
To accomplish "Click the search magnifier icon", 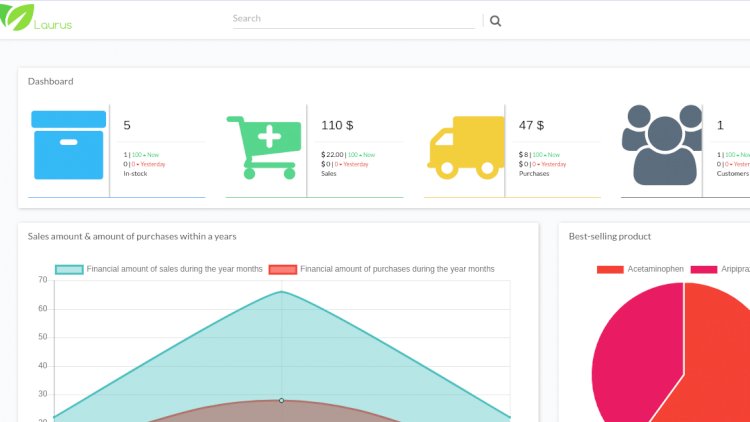I will tap(496, 21).
